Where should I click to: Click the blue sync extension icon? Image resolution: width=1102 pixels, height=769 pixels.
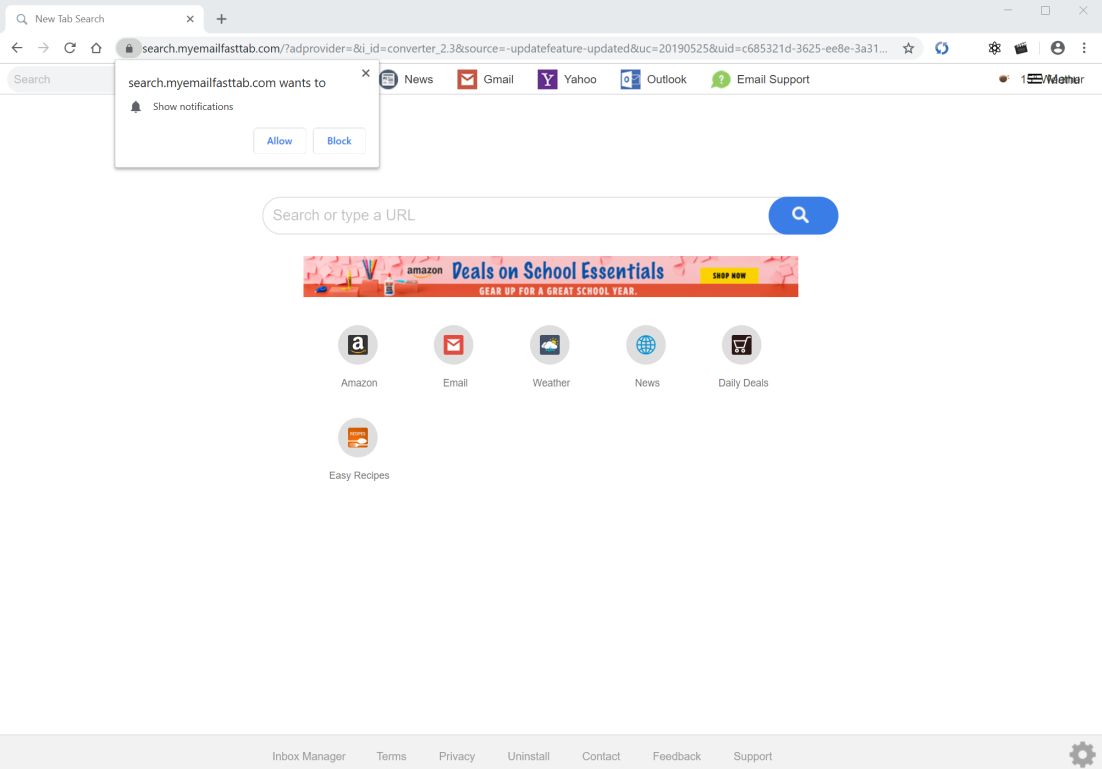[x=942, y=48]
